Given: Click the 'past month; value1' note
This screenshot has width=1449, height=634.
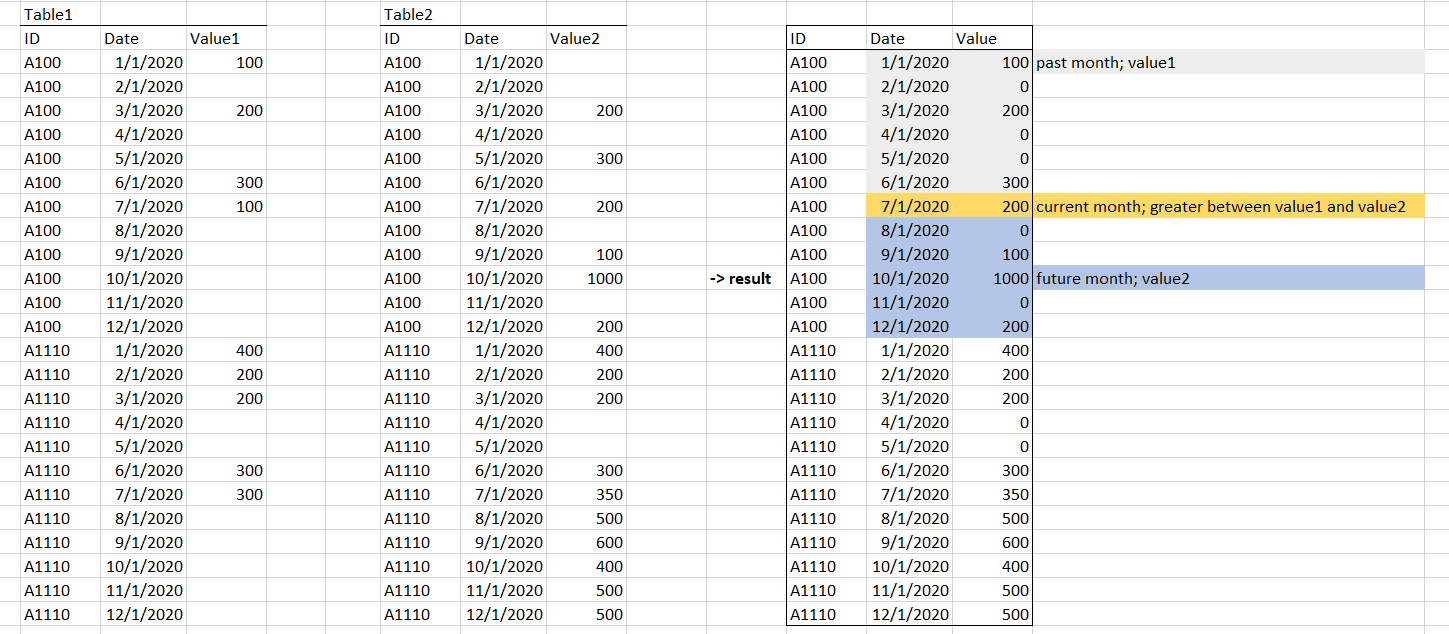Looking at the screenshot, I should 1228,62.
